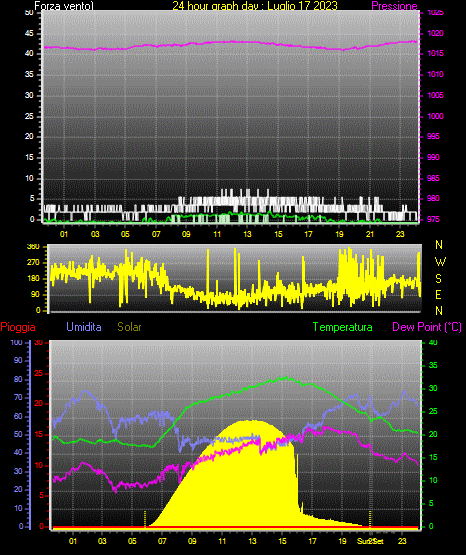
Task: Click the 45 wind force scale value
Action: tap(29, 33)
